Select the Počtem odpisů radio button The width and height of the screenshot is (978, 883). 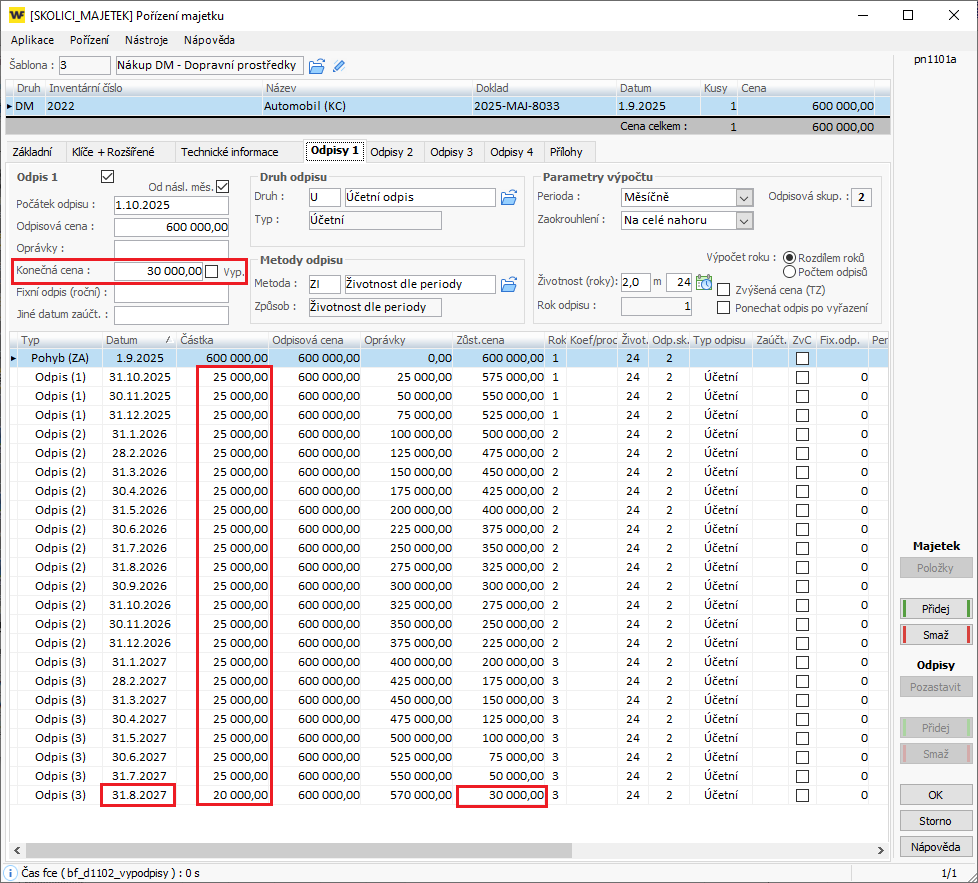[x=790, y=272]
